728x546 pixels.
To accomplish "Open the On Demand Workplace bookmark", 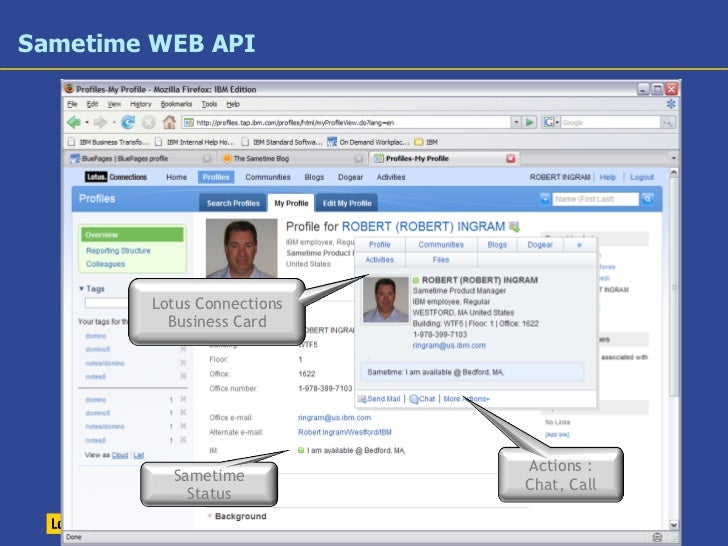I will pos(368,142).
